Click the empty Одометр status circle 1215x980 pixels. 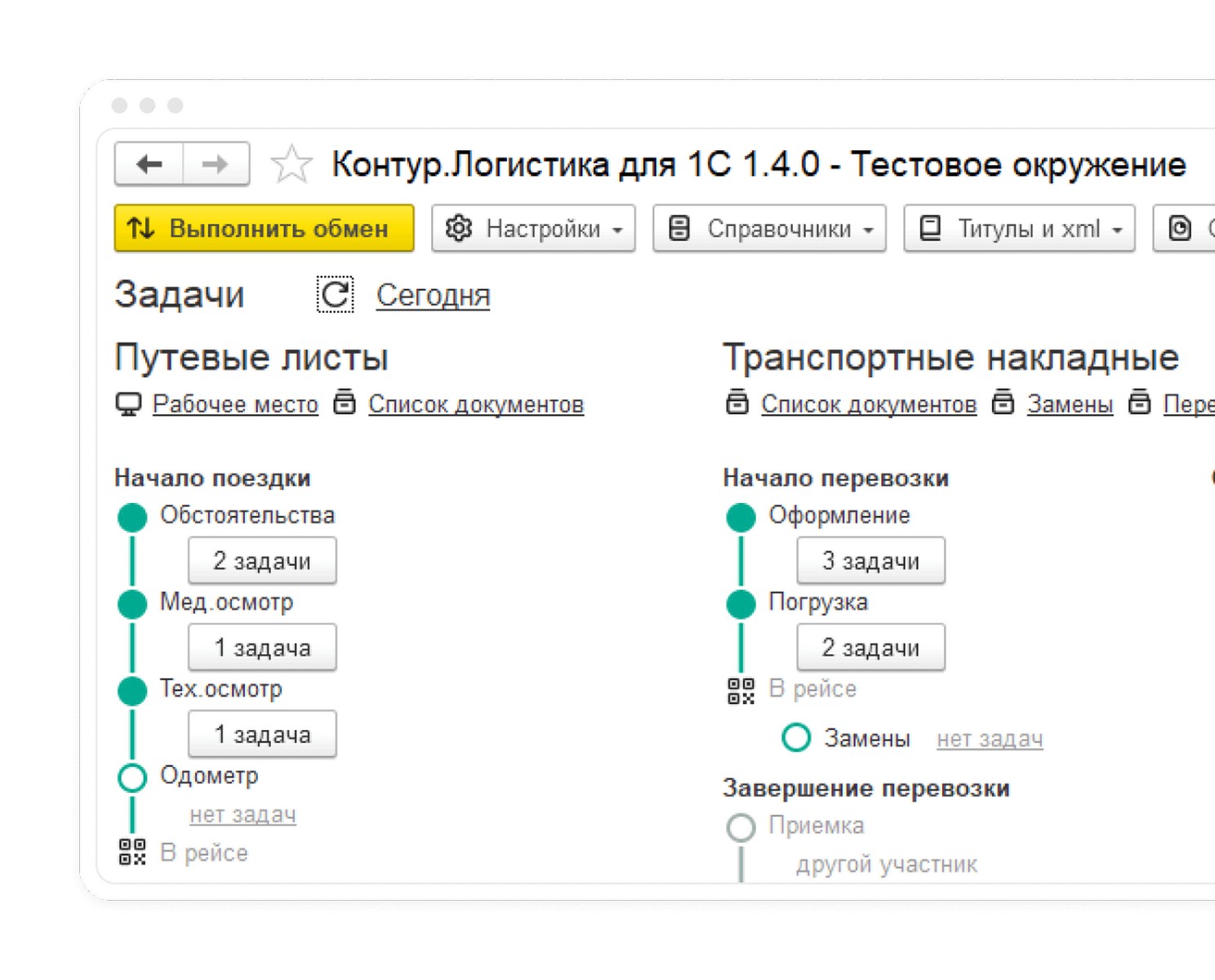(131, 777)
